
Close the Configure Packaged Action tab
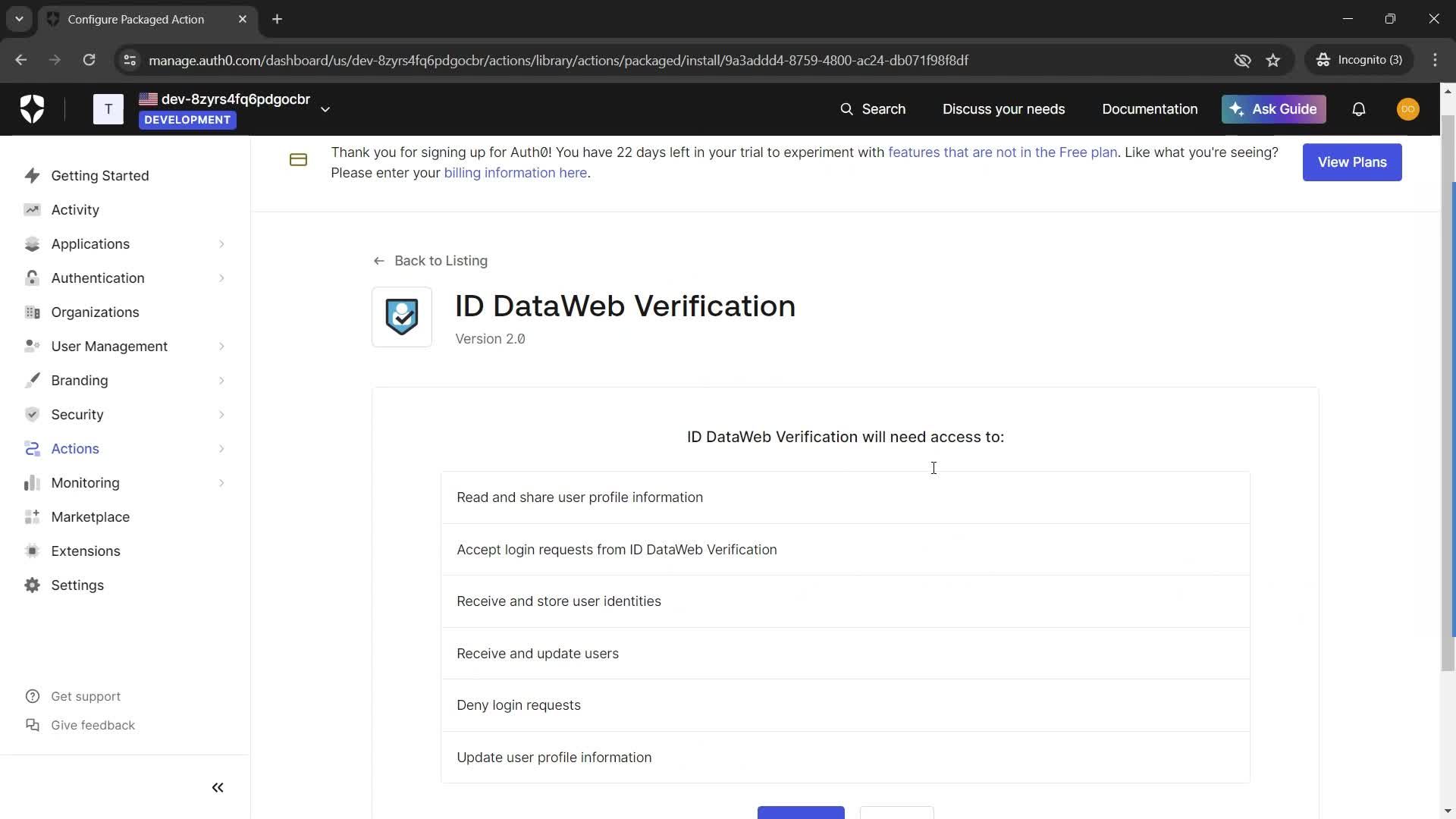click(243, 20)
